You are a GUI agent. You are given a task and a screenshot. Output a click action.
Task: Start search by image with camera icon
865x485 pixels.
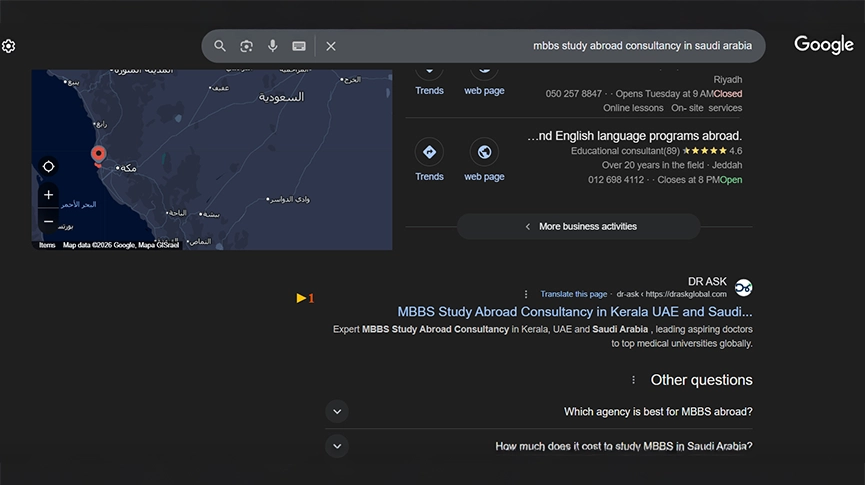[x=246, y=46]
